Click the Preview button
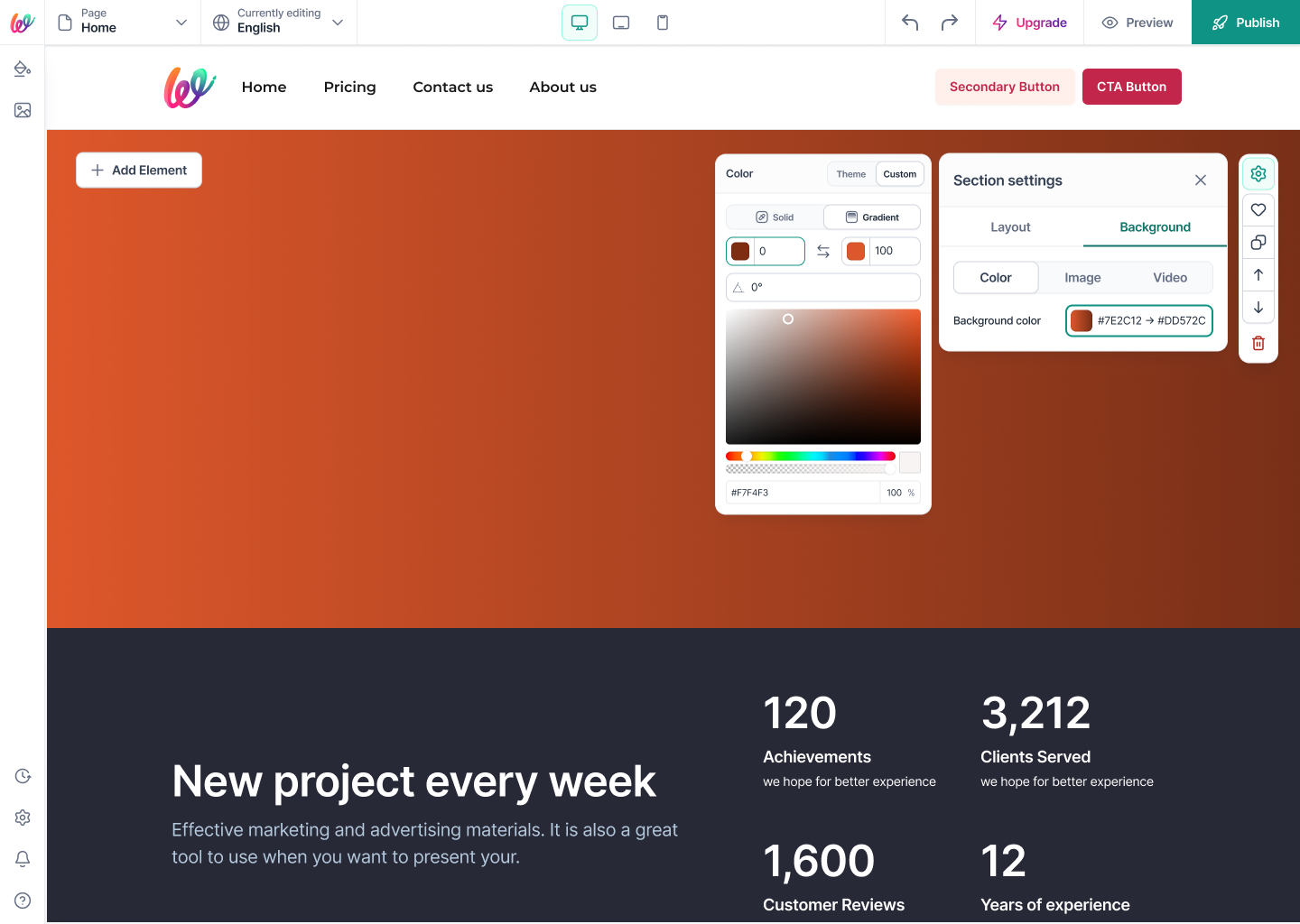 pos(1137,23)
